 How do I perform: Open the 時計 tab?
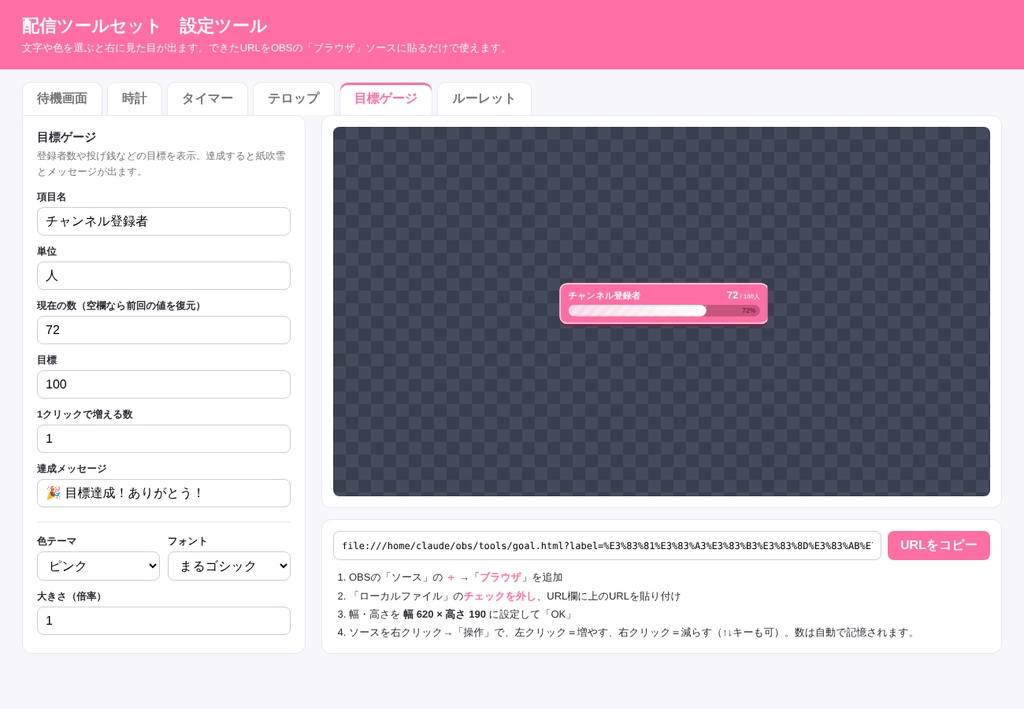(x=135, y=99)
